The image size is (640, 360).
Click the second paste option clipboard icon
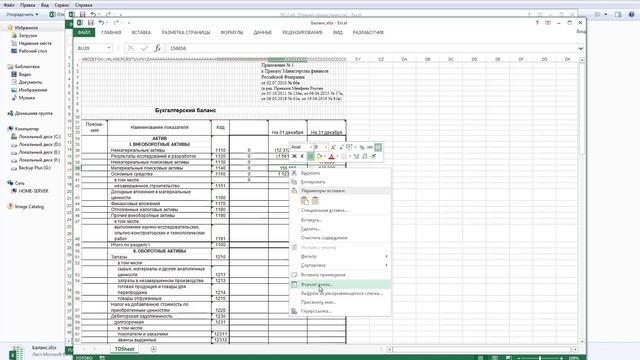click(x=315, y=200)
